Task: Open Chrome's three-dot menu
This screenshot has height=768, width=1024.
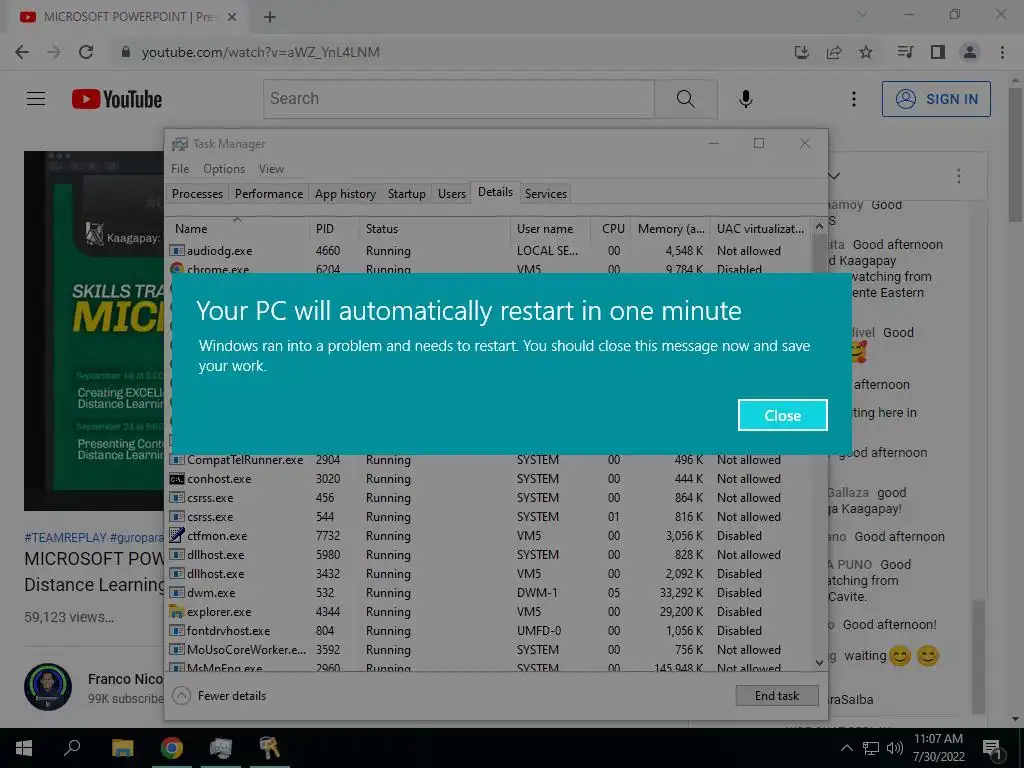Action: [x=1002, y=52]
